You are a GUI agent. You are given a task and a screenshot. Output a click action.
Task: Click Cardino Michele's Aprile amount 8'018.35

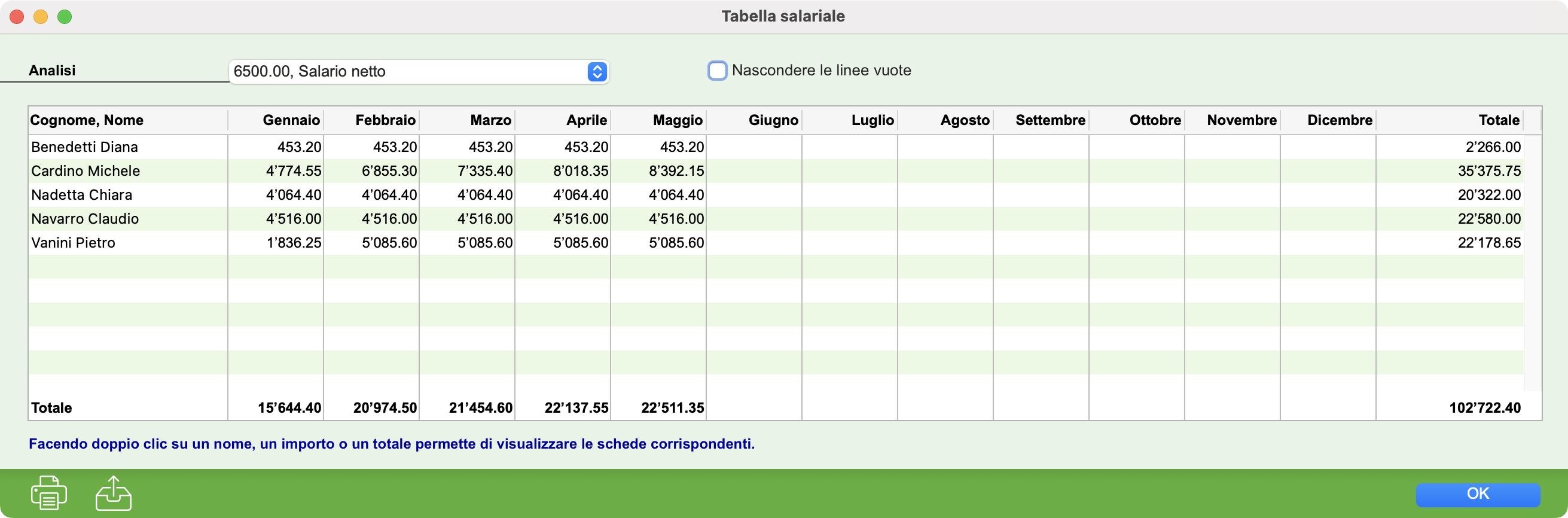(x=580, y=171)
